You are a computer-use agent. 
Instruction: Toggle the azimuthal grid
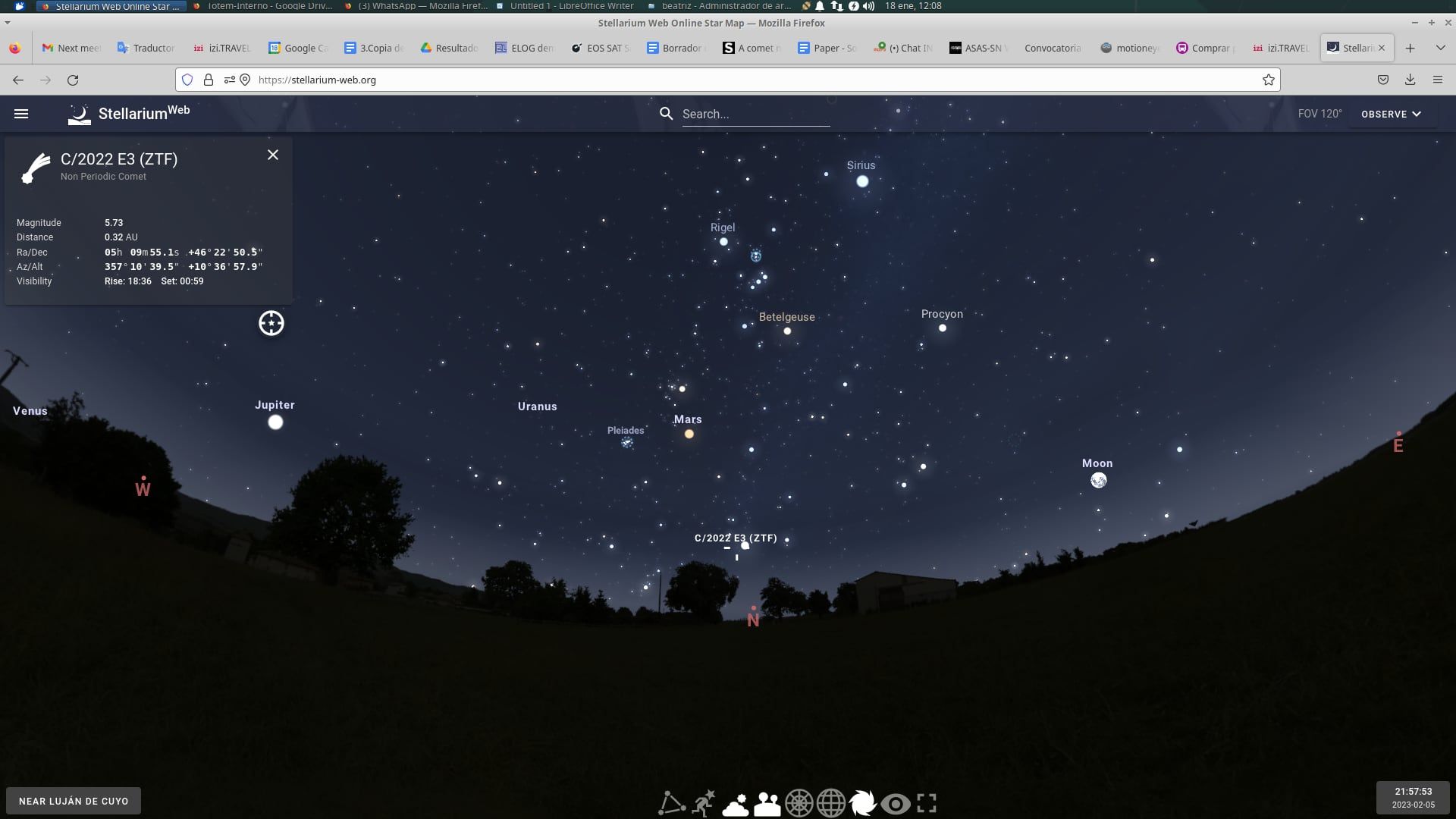click(x=799, y=803)
